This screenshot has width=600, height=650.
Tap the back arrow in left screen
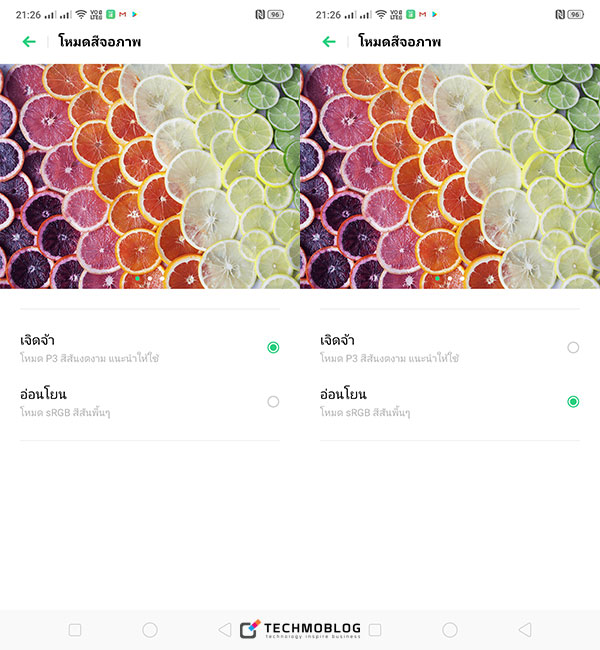click(x=29, y=41)
